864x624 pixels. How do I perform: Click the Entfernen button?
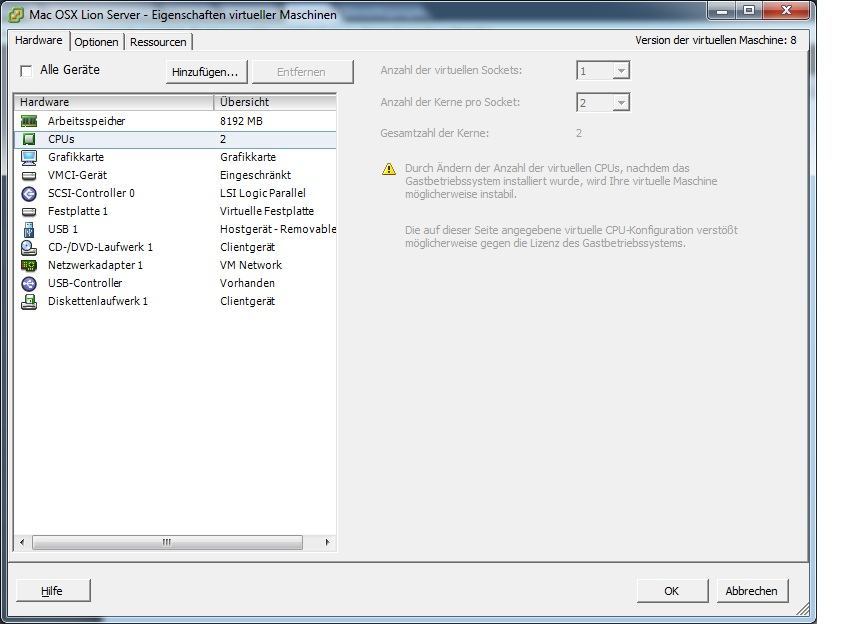[301, 72]
